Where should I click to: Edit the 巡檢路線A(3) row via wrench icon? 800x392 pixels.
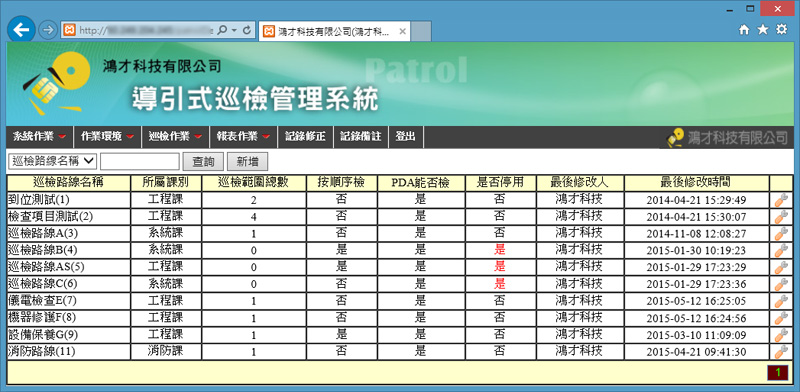tap(781, 234)
